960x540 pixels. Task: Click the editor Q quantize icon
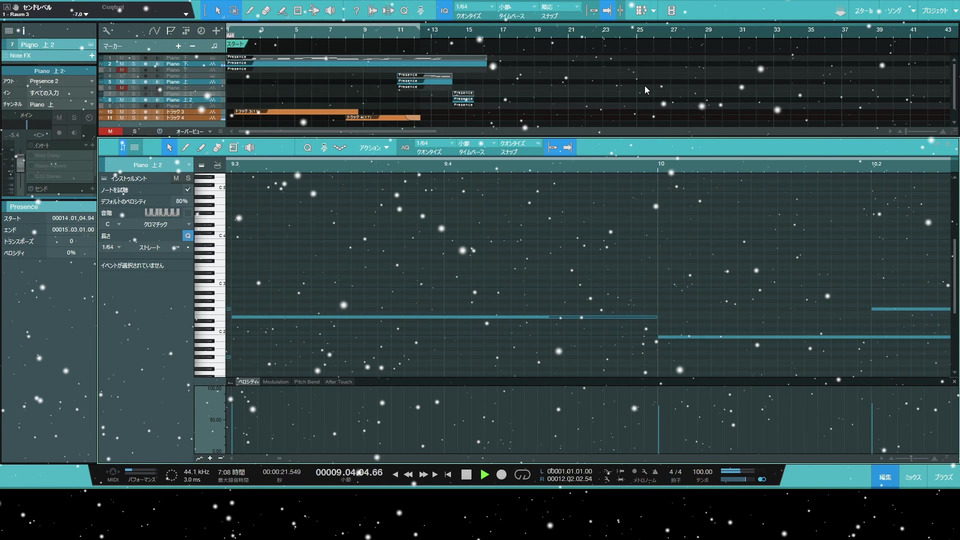click(x=307, y=148)
